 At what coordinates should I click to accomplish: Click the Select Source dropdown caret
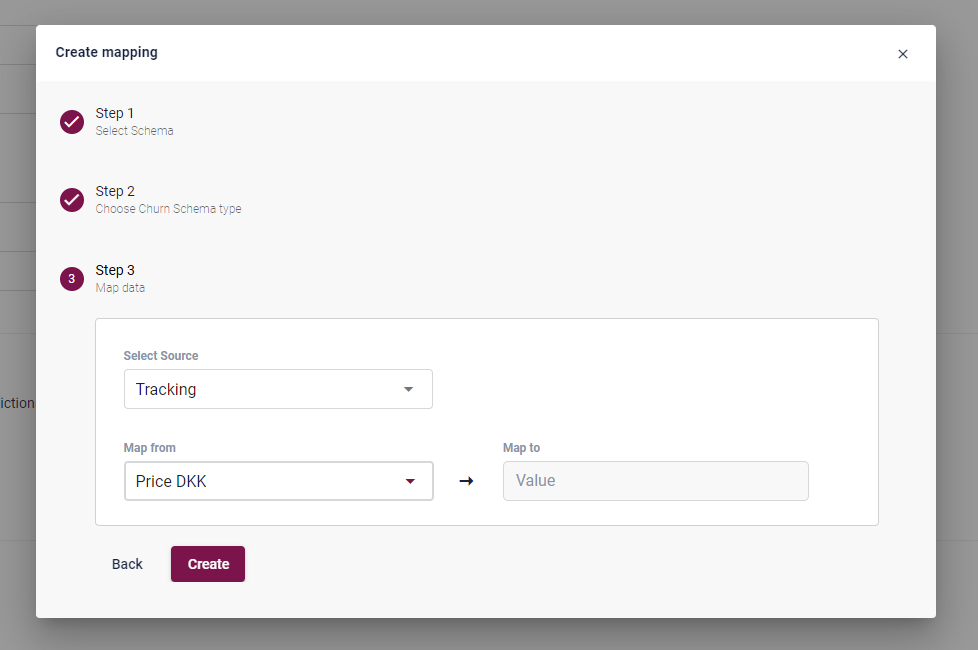[x=408, y=389]
